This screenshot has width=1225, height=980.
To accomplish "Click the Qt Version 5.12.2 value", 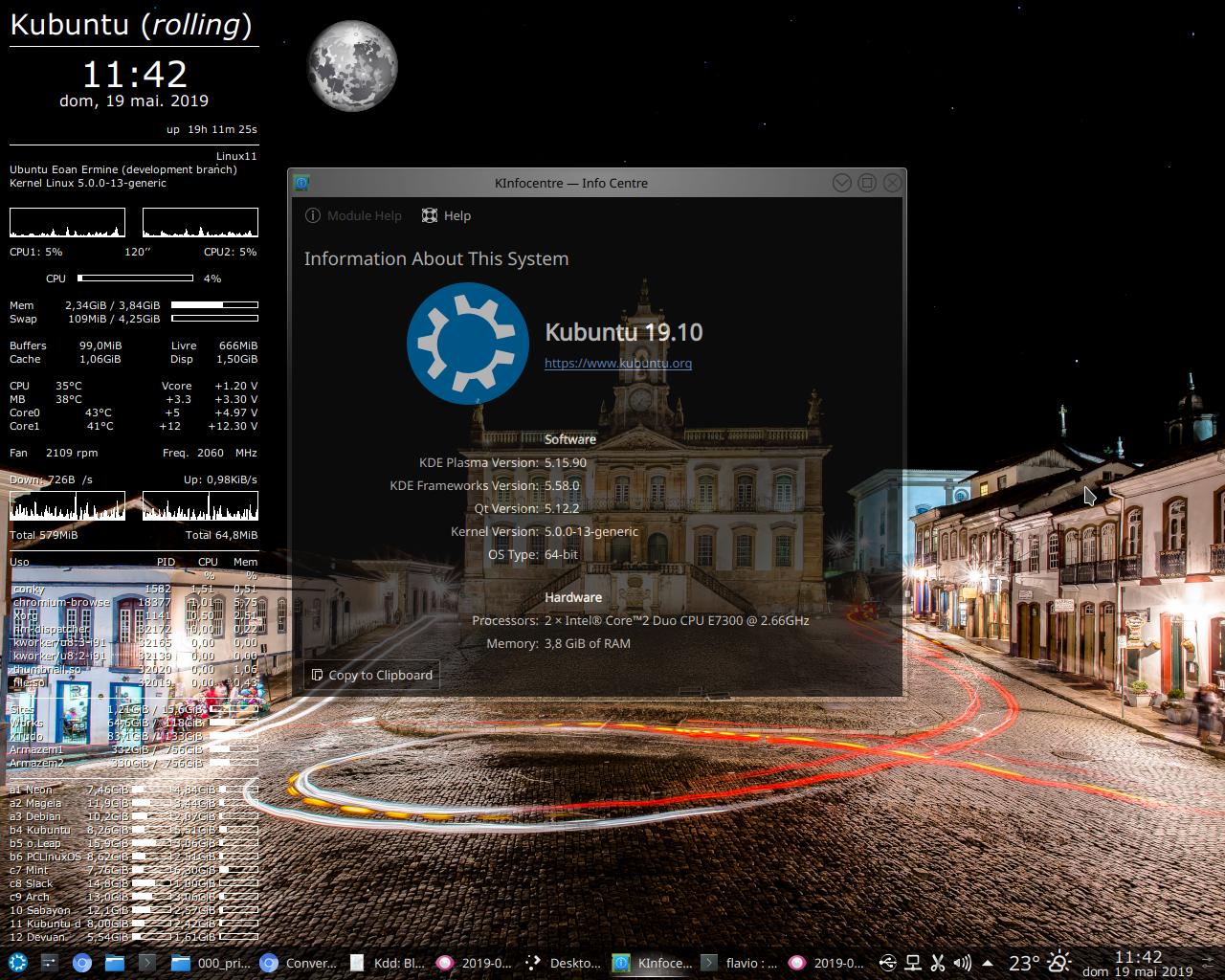I will [563, 508].
